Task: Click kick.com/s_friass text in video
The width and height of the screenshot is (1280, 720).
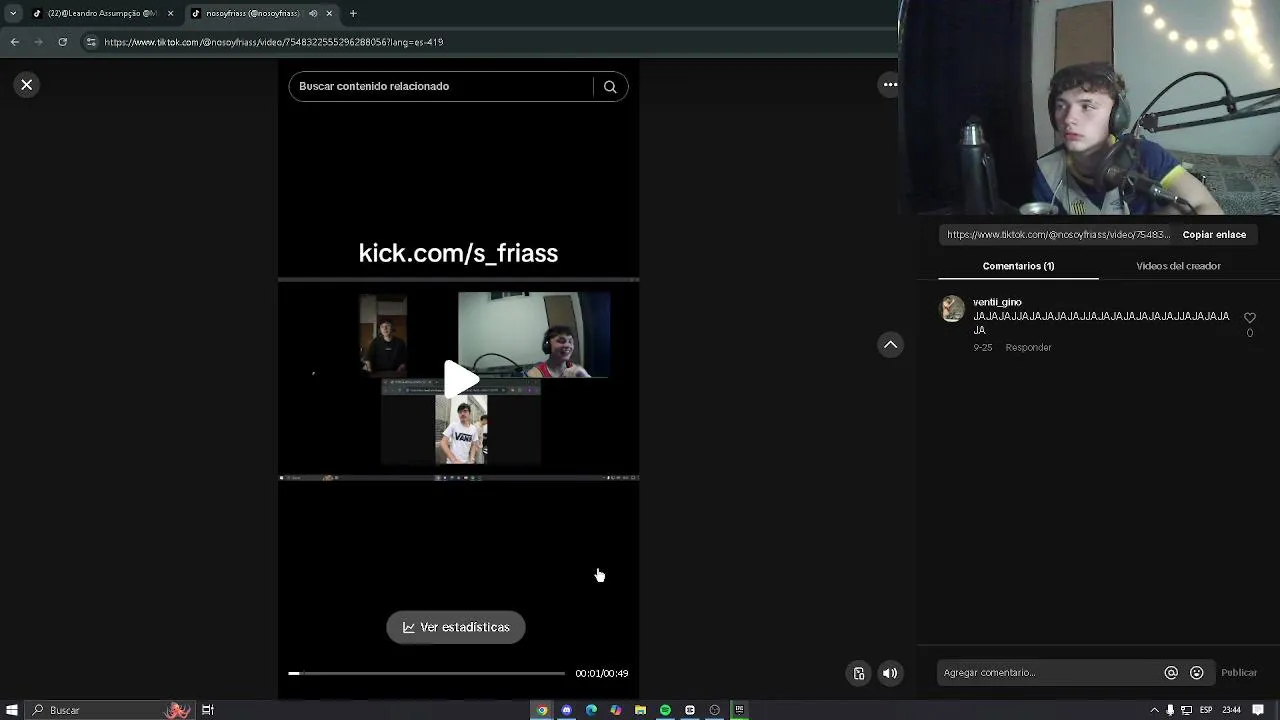Action: coord(458,253)
